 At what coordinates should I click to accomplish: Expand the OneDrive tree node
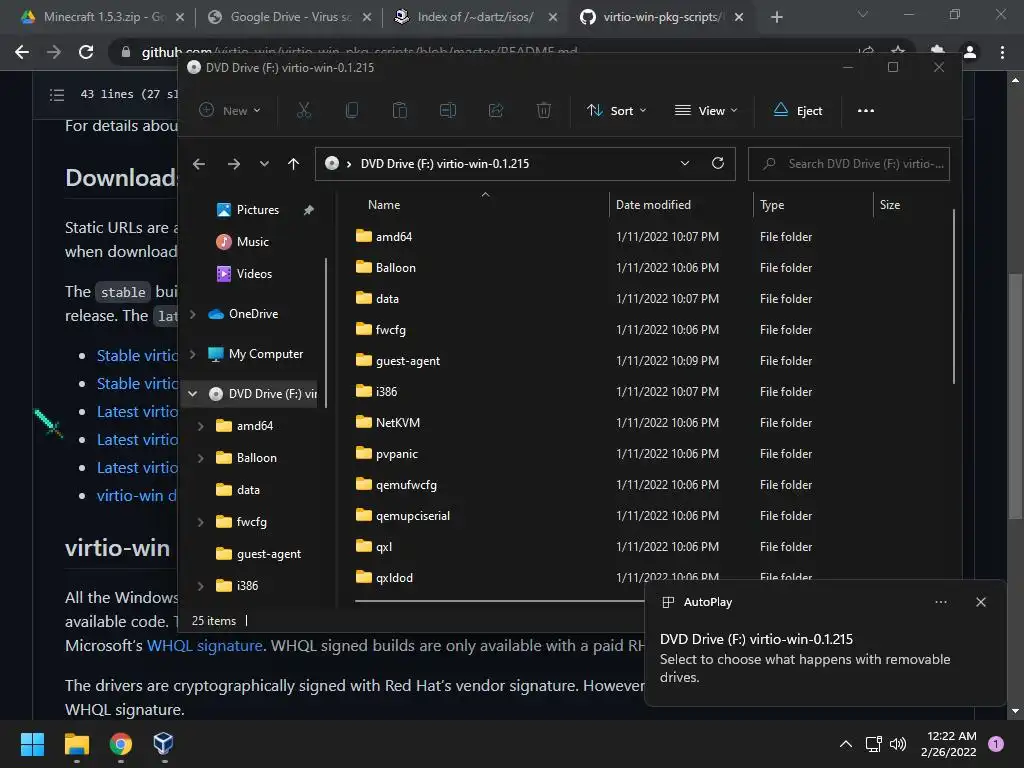pos(193,314)
